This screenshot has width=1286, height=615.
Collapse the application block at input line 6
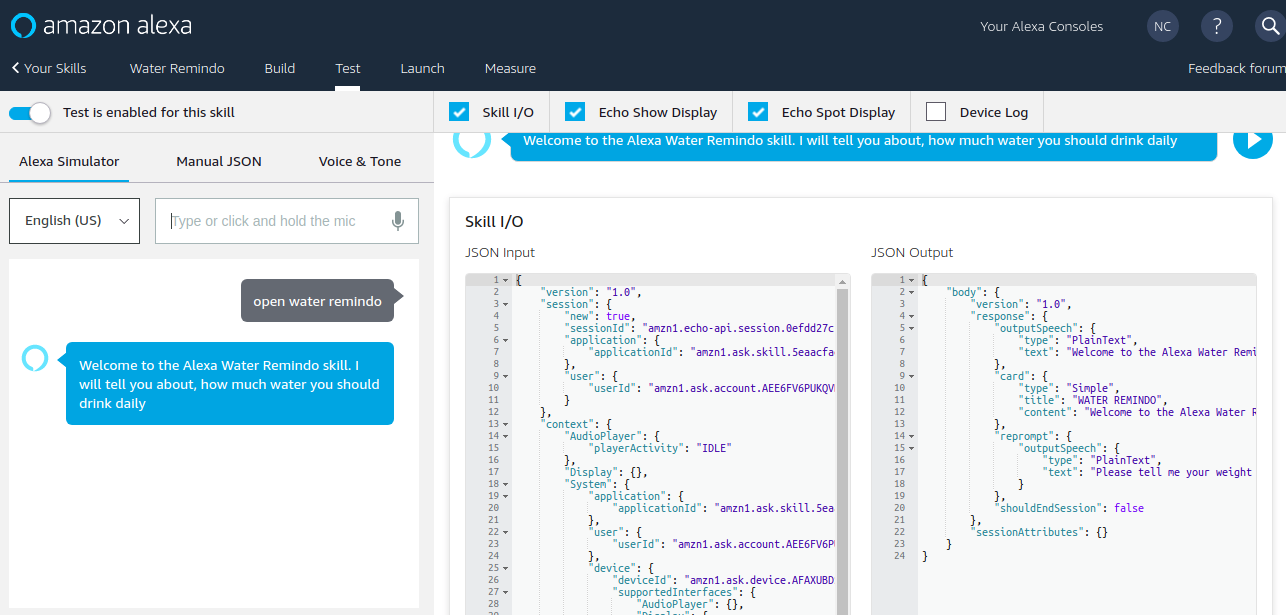pyautogui.click(x=506, y=340)
